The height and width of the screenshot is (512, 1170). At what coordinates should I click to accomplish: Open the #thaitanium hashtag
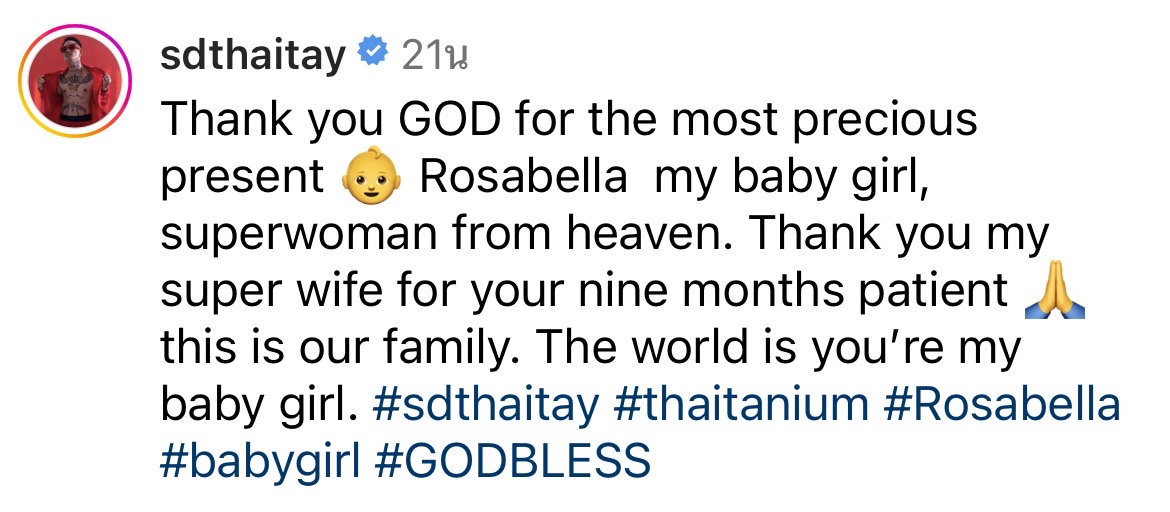742,406
